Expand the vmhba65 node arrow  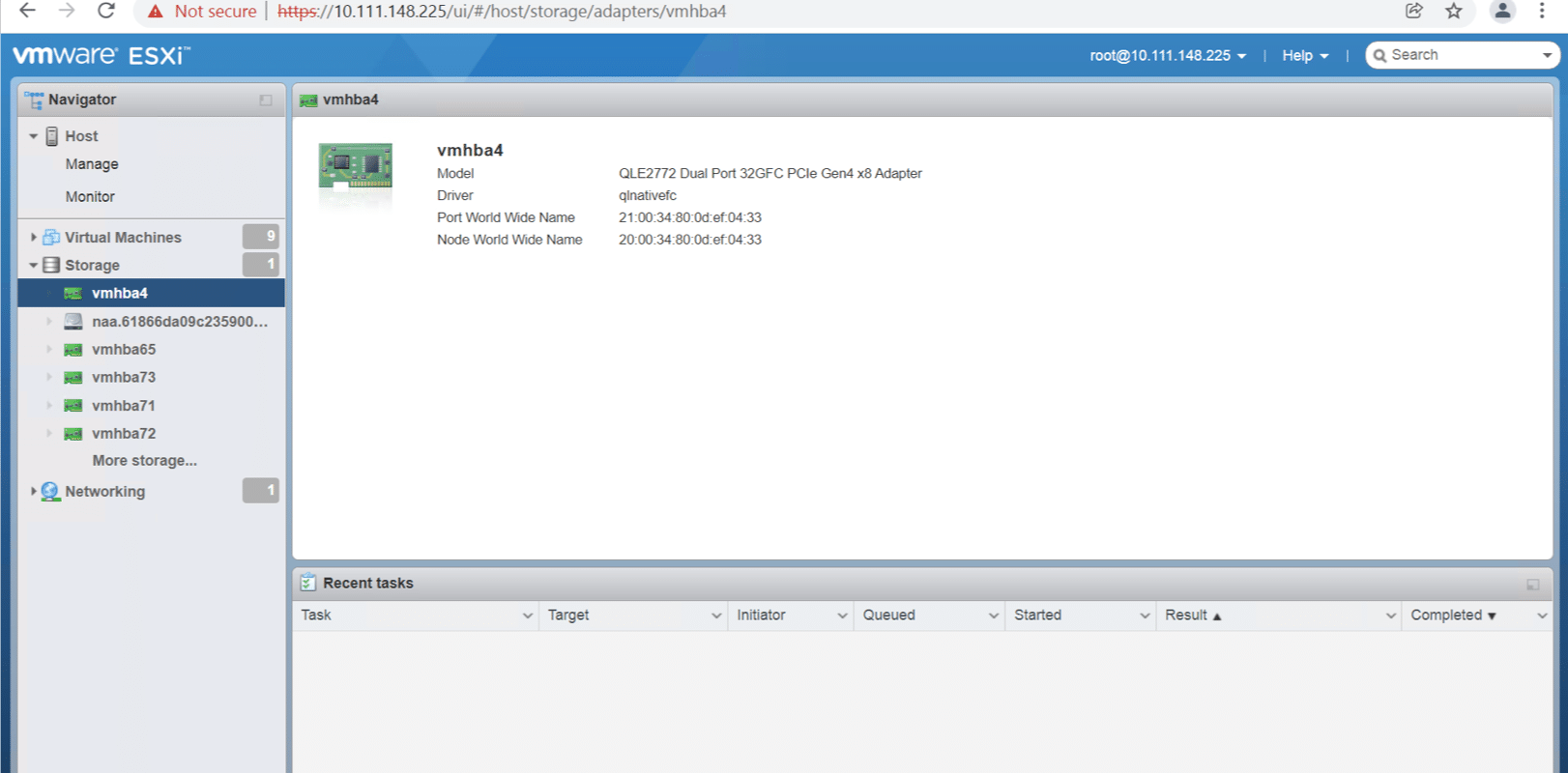click(49, 349)
